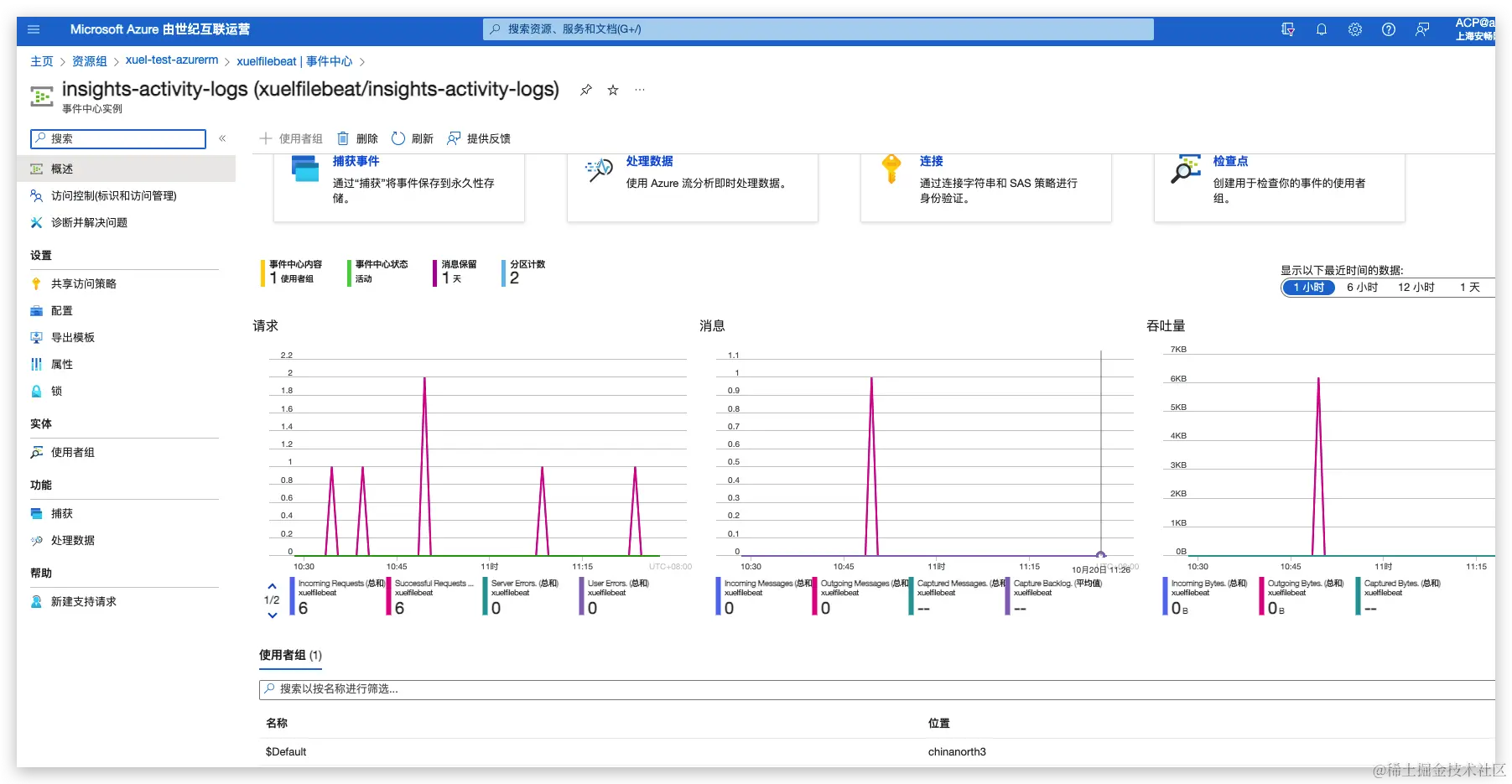Screen dimensions: 1512x784
Task: Focus the top Azure search bar
Action: (818, 29)
